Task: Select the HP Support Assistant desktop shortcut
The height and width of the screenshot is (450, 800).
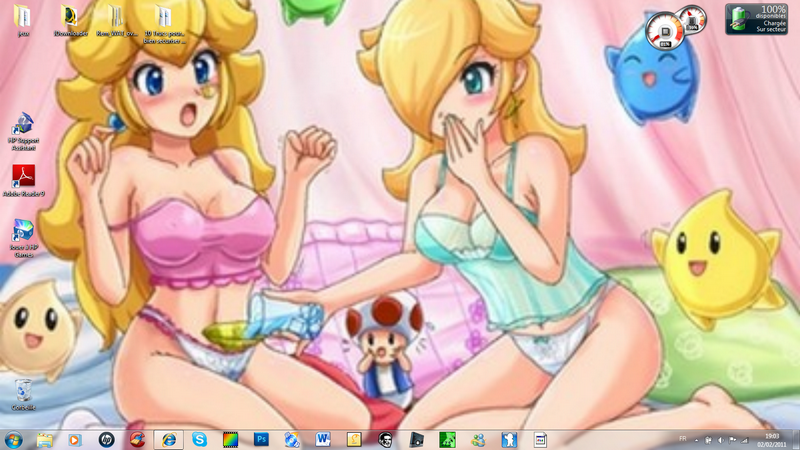Action: 23,132
